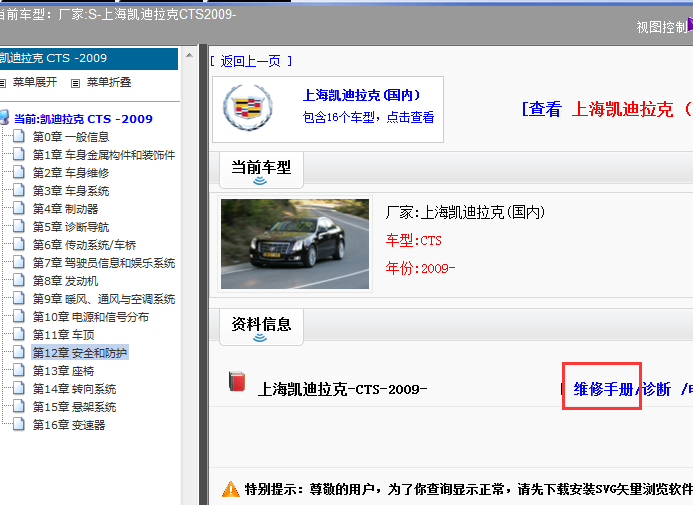The width and height of the screenshot is (693, 505).
Task: Open chapter 第12章 安全和防护
Action: (x=80, y=353)
